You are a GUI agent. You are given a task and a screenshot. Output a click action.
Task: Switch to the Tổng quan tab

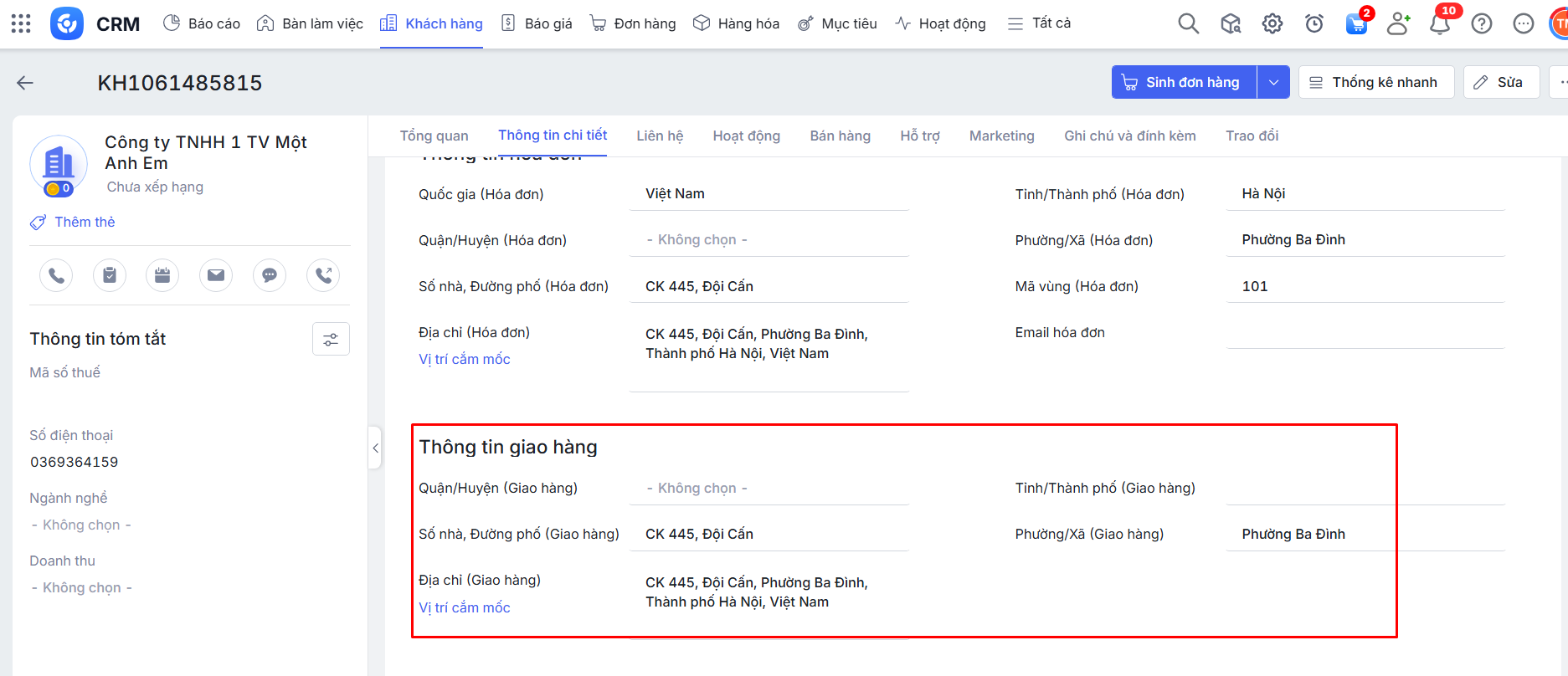pos(434,136)
